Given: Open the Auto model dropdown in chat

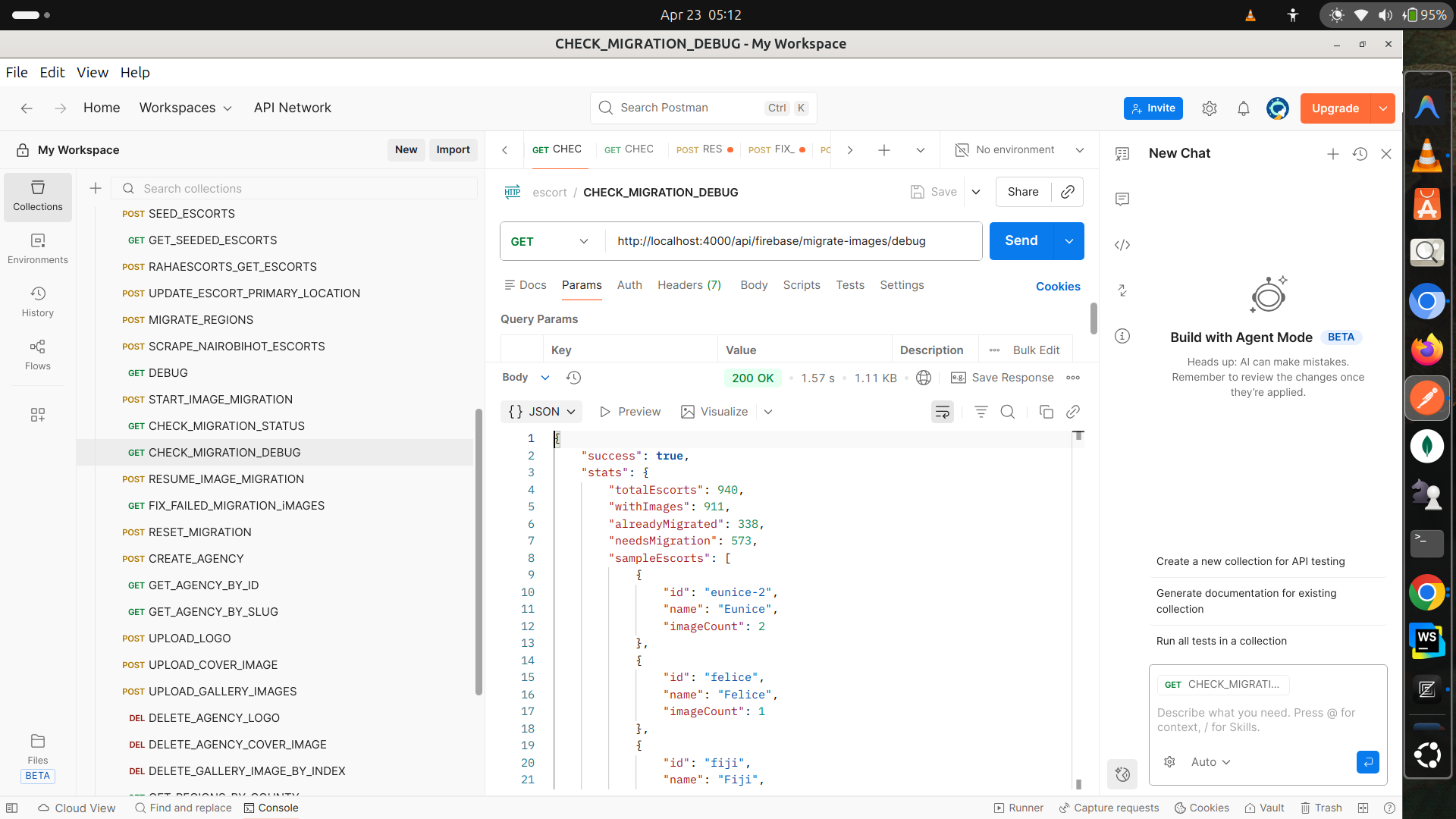Looking at the screenshot, I should [x=1211, y=762].
